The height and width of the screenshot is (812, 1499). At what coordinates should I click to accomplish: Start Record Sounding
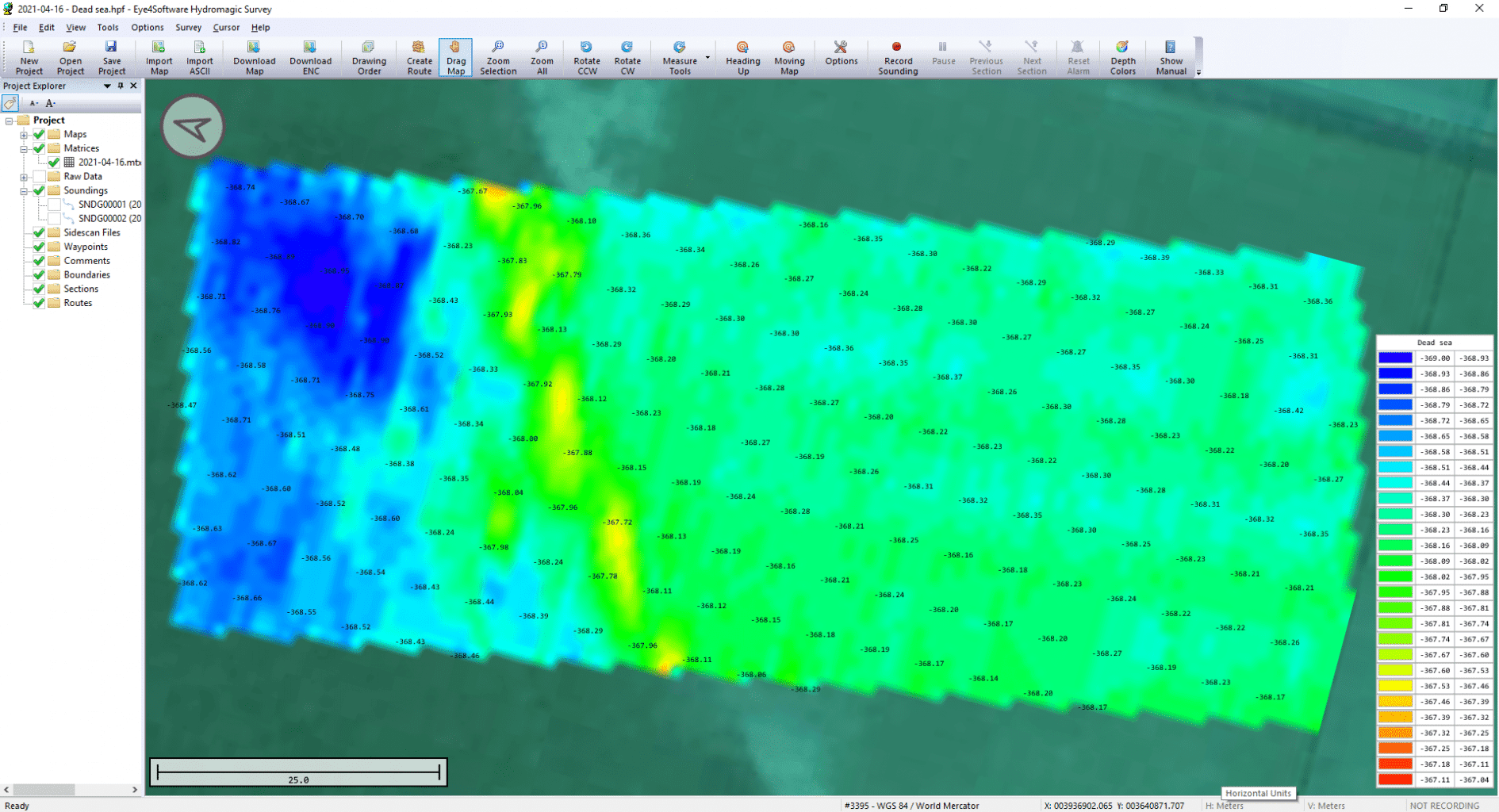898,58
